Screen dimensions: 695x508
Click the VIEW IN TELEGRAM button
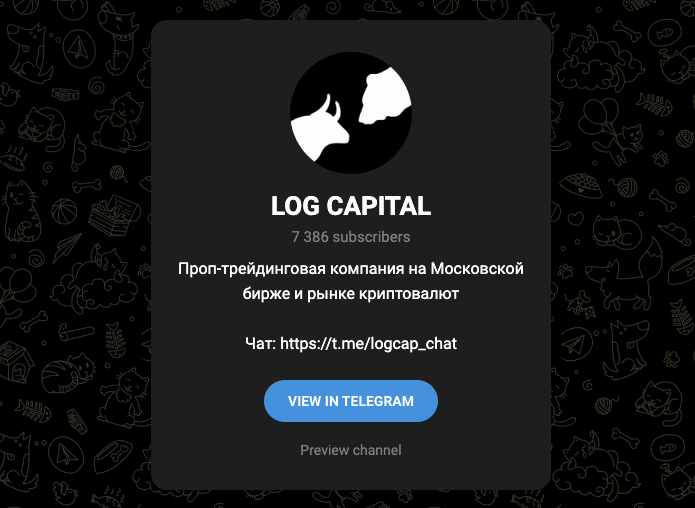coord(351,401)
